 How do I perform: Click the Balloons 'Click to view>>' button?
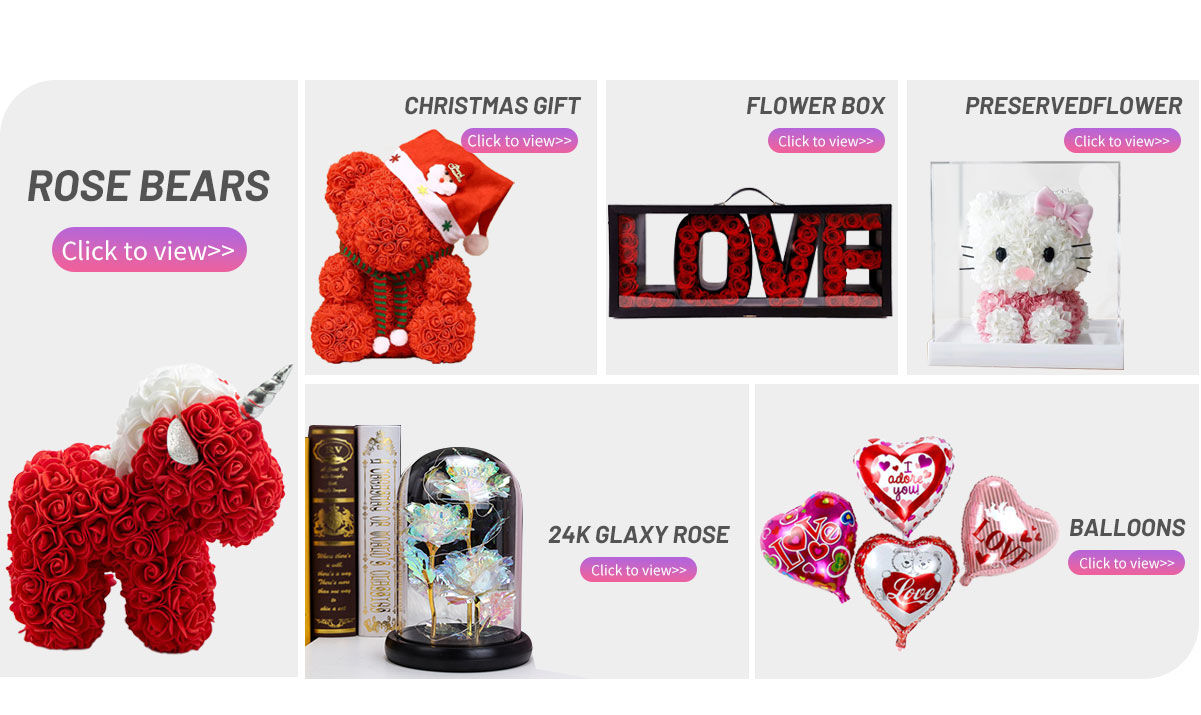1126,563
